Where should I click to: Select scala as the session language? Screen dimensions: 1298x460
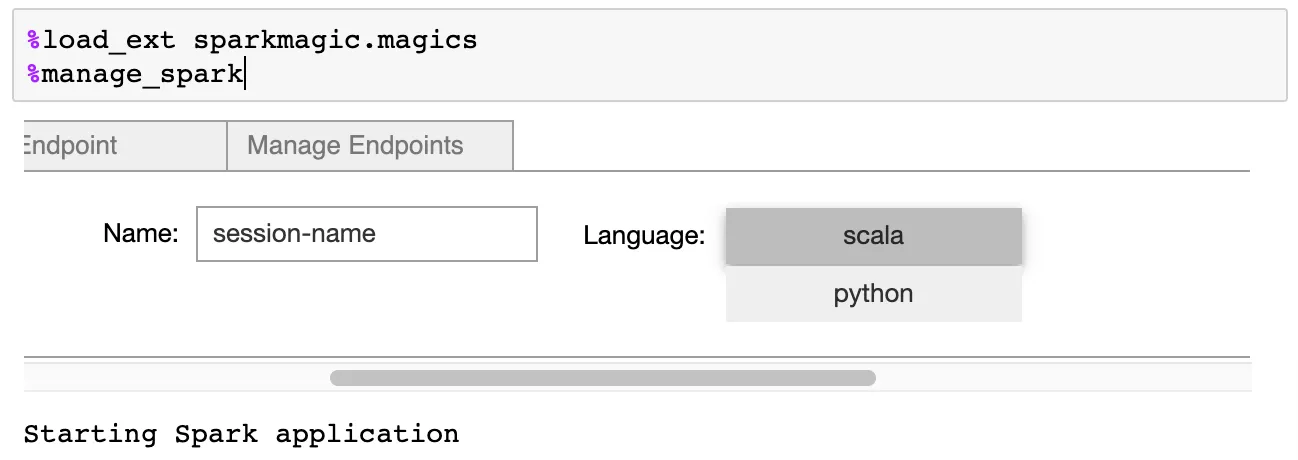[873, 236]
